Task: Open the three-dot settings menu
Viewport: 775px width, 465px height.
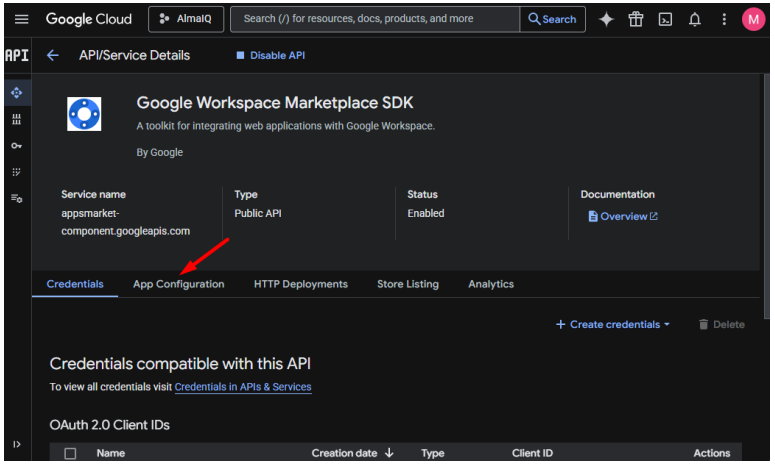Action: click(x=724, y=19)
